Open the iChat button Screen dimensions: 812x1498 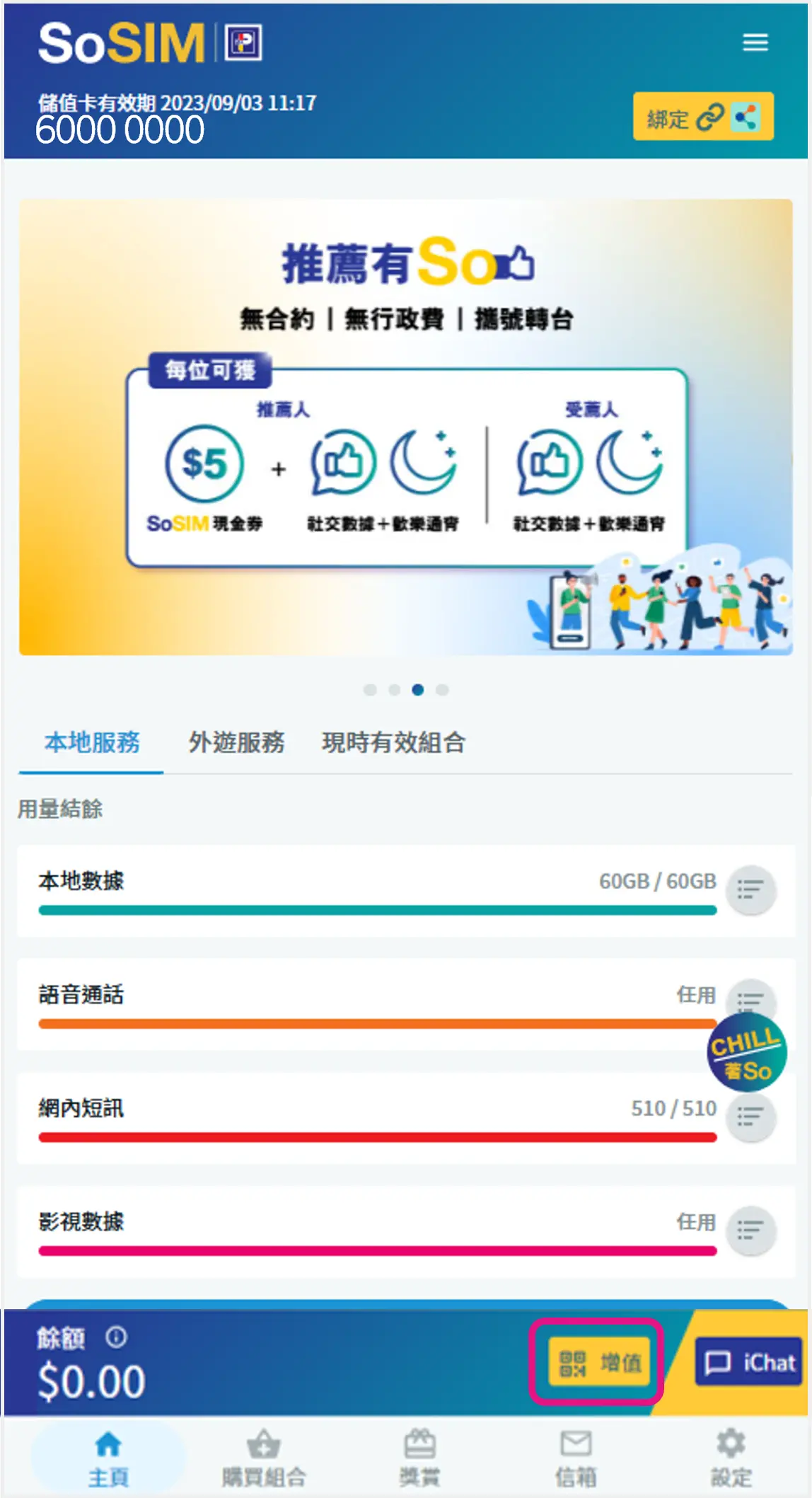(748, 1361)
